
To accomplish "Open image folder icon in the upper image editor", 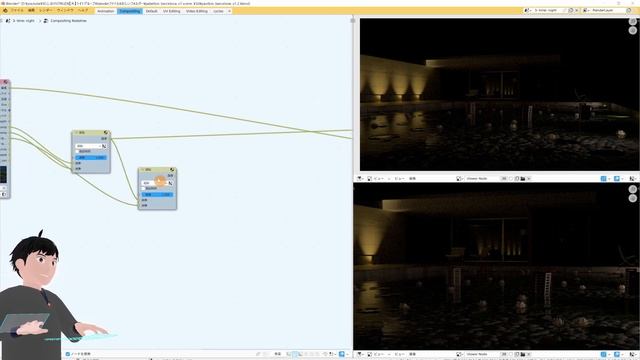I will point(522,179).
